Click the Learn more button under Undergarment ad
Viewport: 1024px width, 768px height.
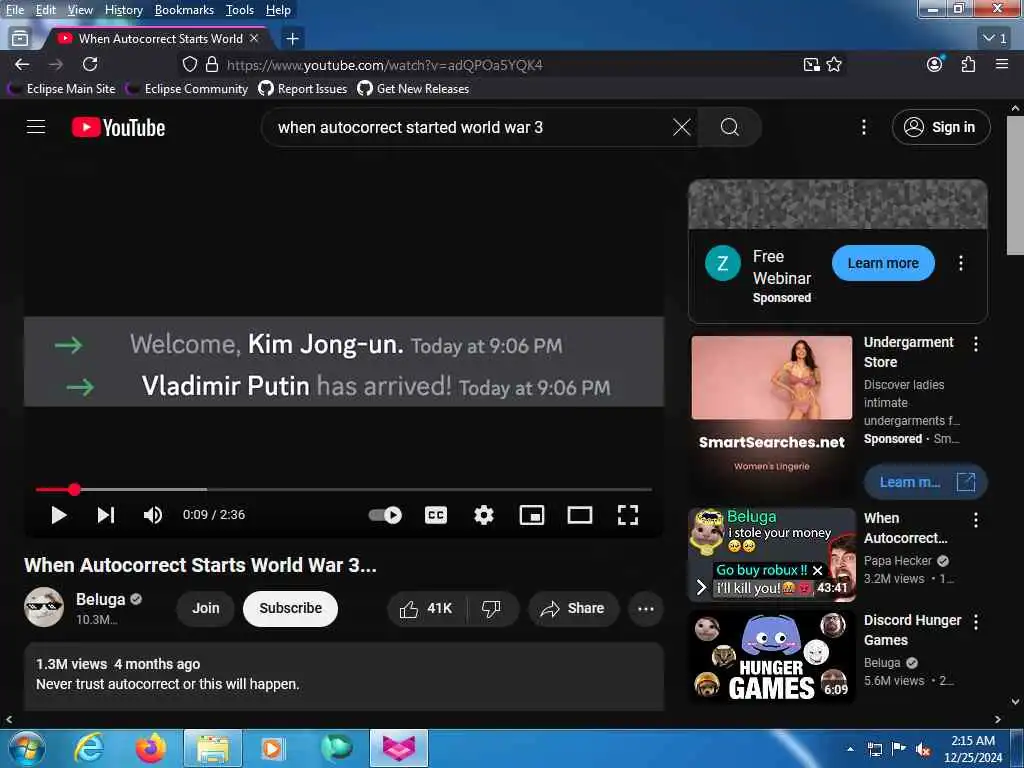point(925,482)
